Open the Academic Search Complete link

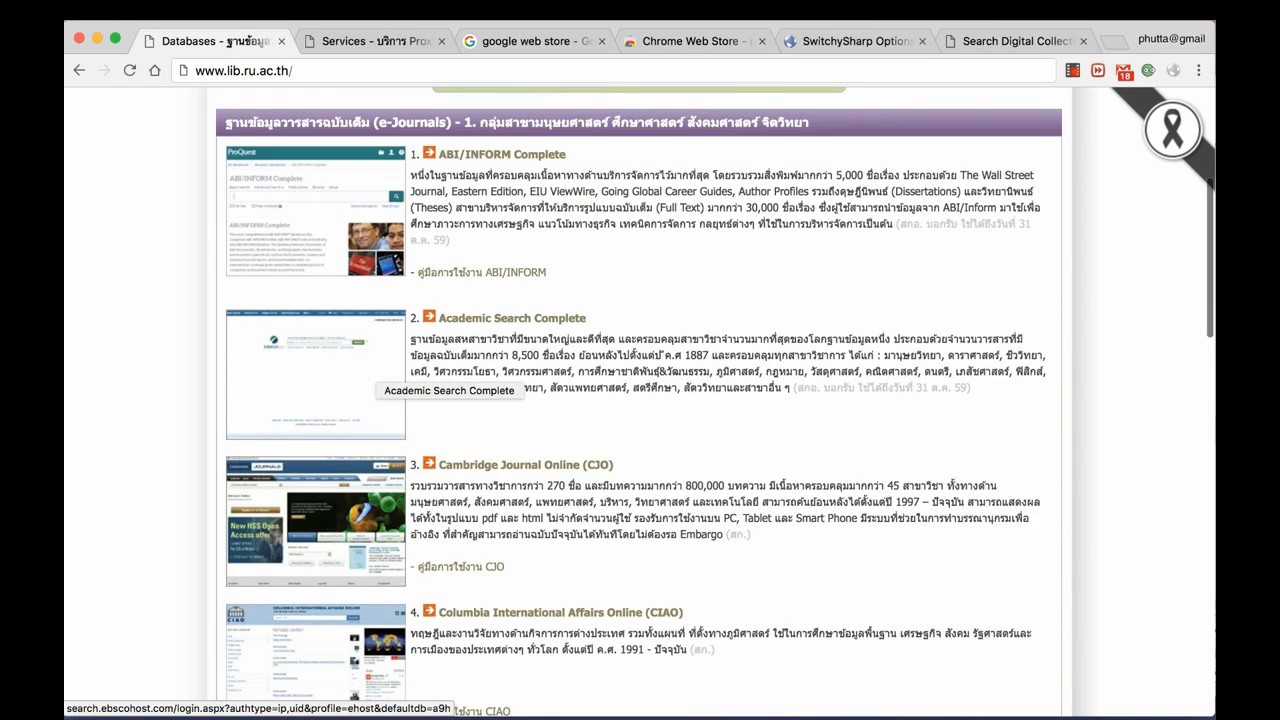click(512, 318)
